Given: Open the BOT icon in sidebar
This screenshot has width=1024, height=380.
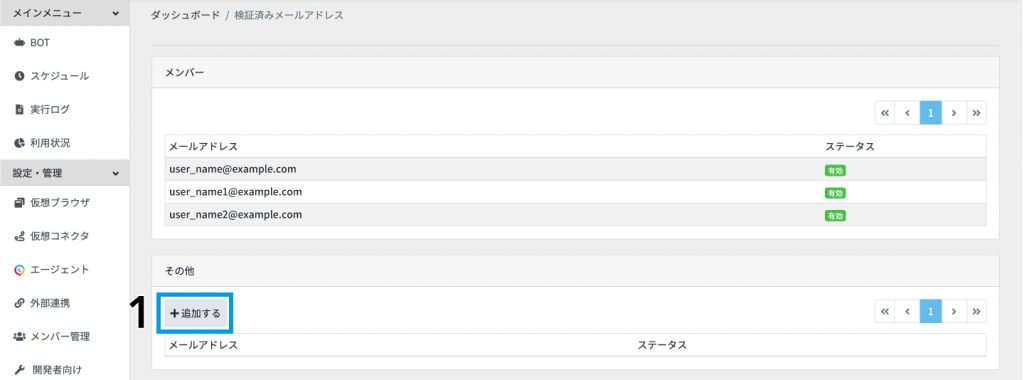Looking at the screenshot, I should coord(19,43).
